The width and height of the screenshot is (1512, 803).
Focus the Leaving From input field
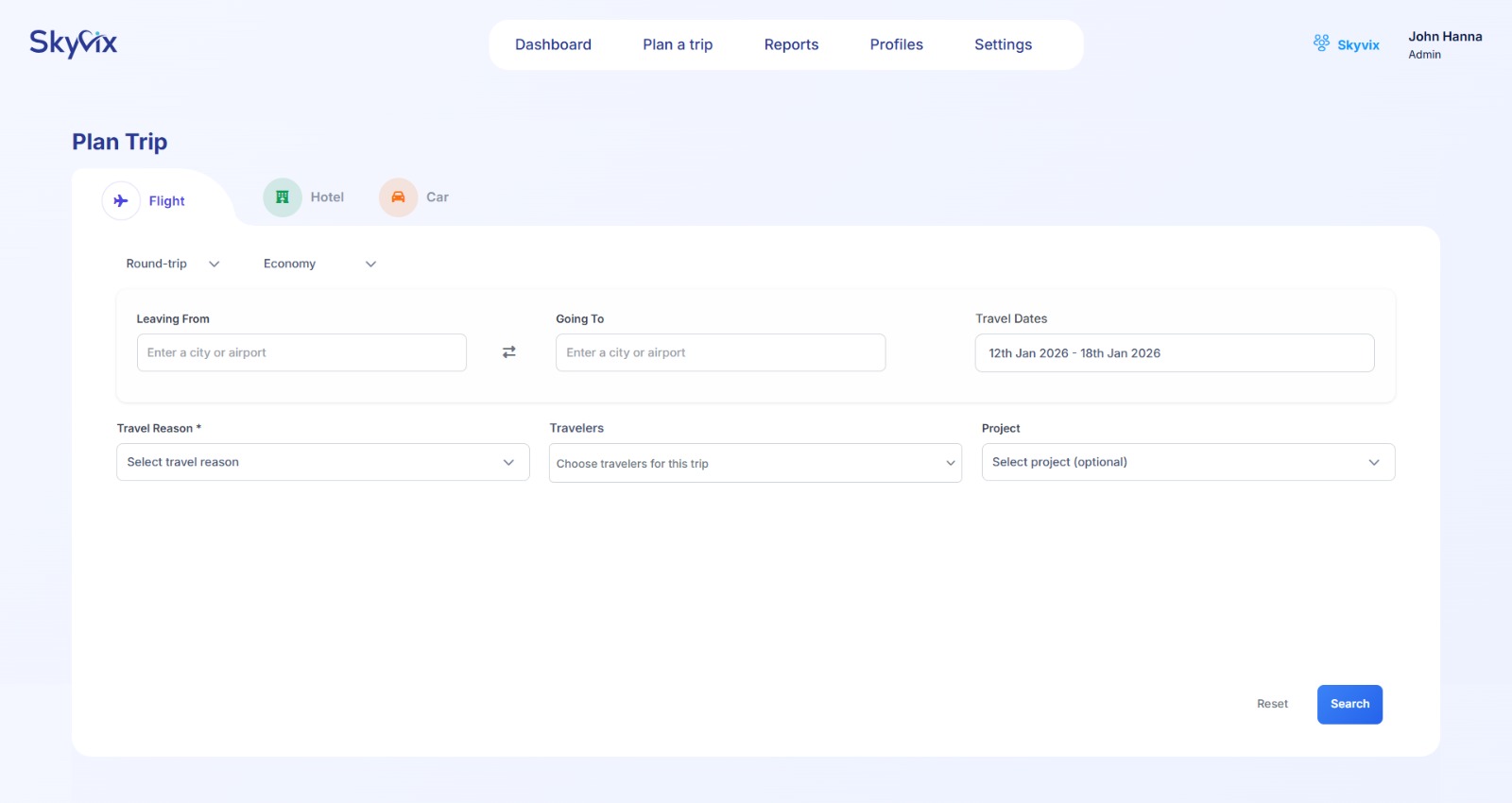(301, 352)
